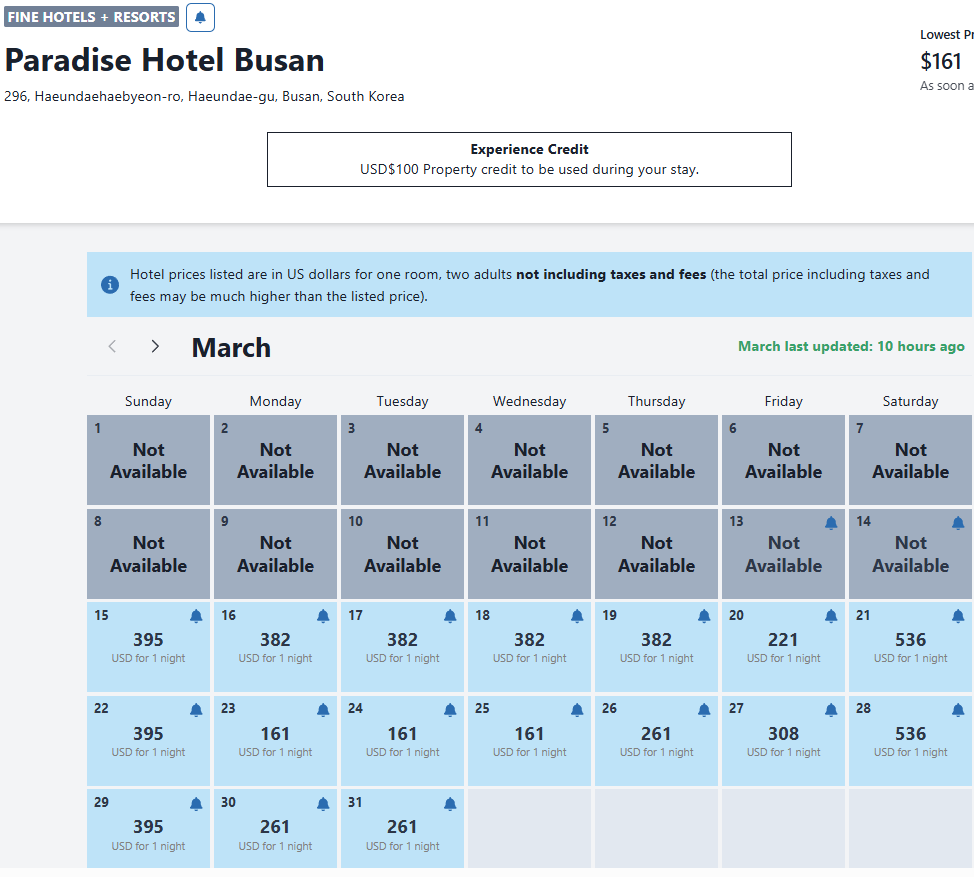Go to previous month with left chevron
The height and width of the screenshot is (877, 974).
pyautogui.click(x=112, y=346)
